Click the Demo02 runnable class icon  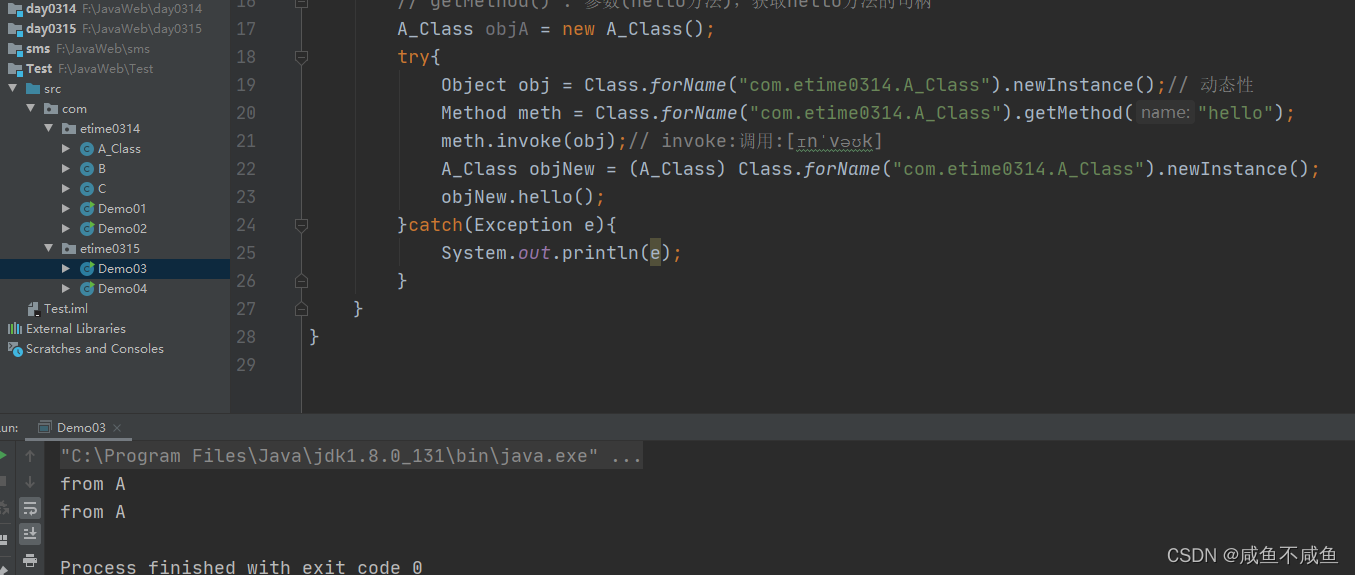tap(87, 229)
